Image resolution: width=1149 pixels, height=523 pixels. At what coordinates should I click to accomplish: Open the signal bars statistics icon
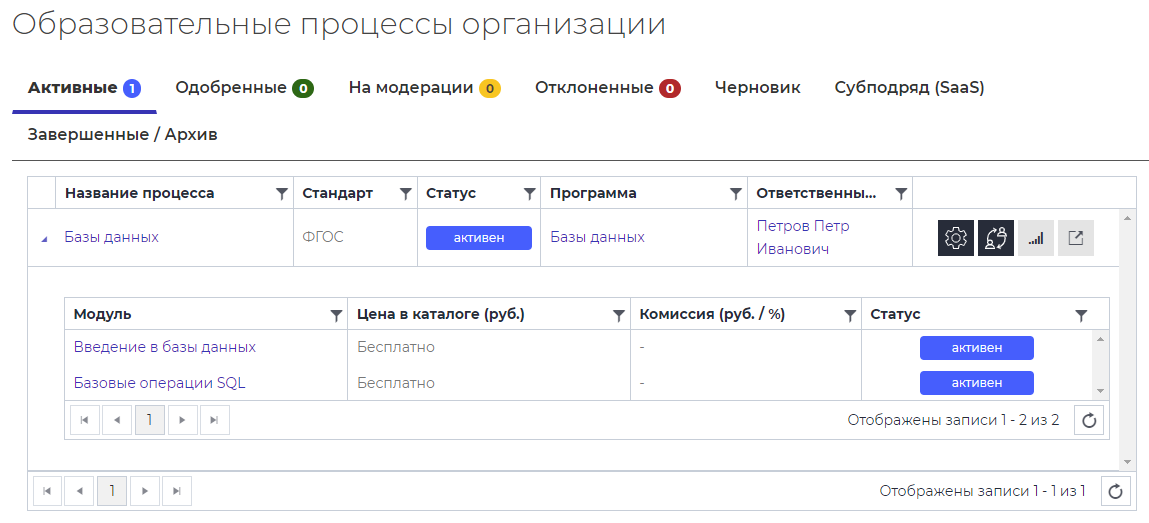click(x=1035, y=238)
